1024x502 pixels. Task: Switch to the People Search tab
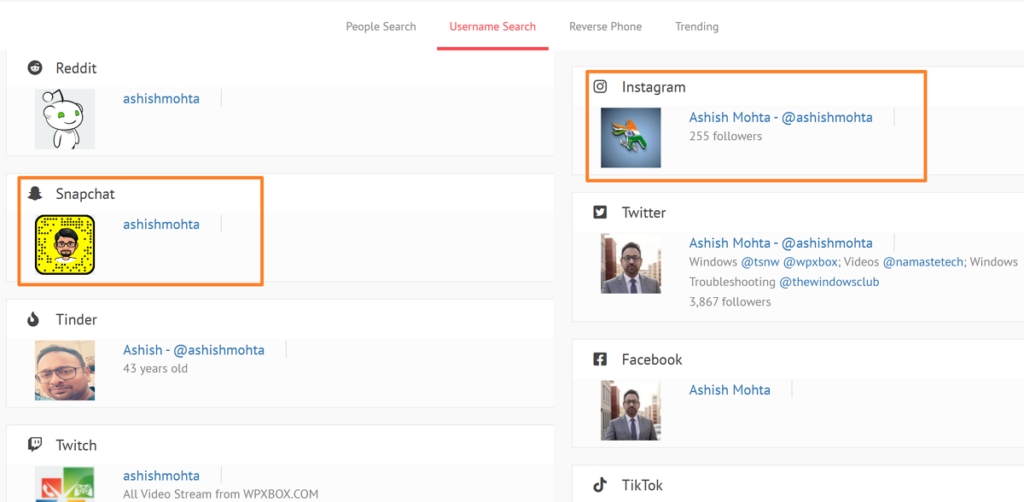(x=381, y=27)
